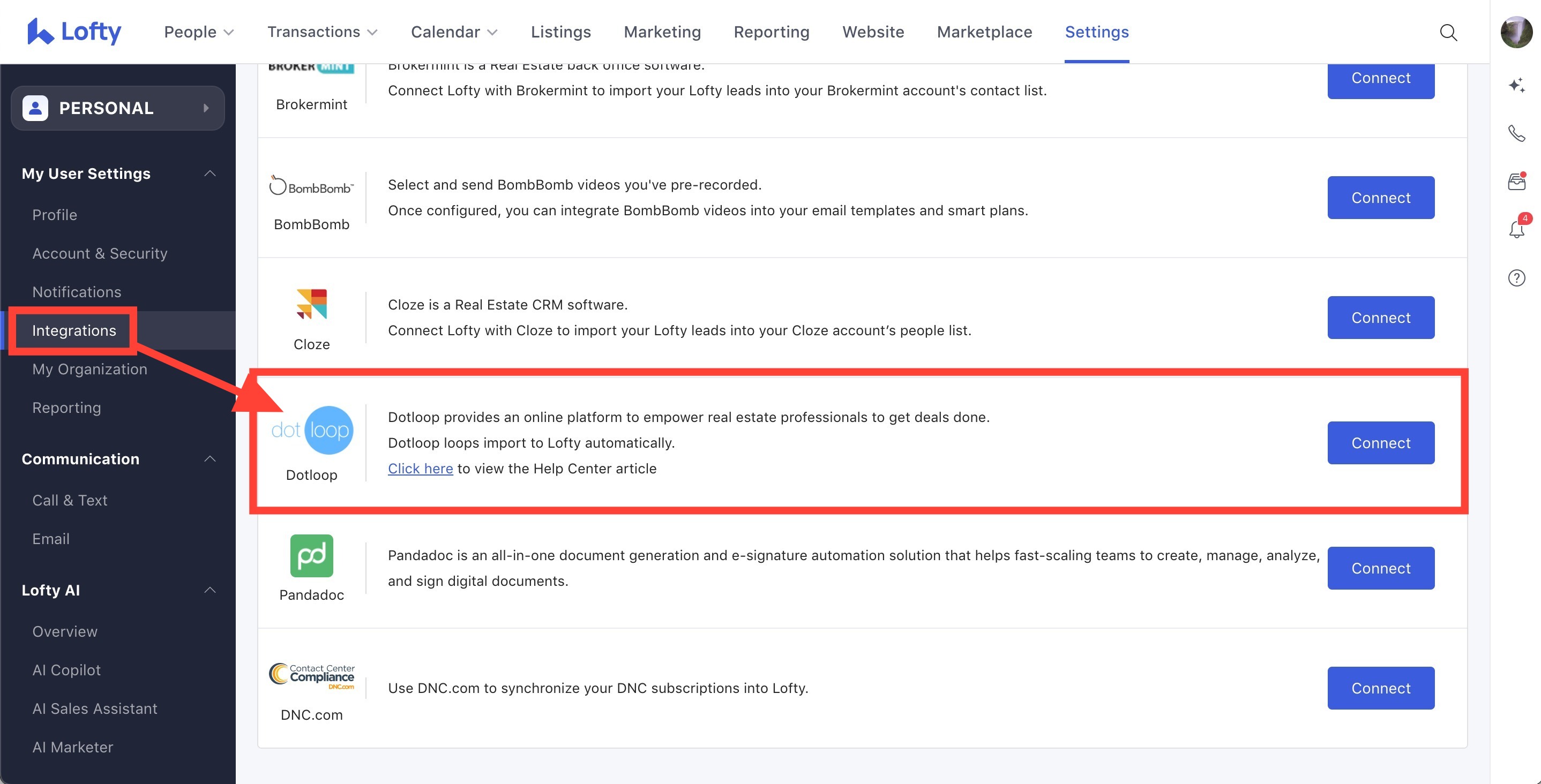Screen dimensions: 1541x784
Task: Click the help question mark icon
Action: pos(1516,278)
